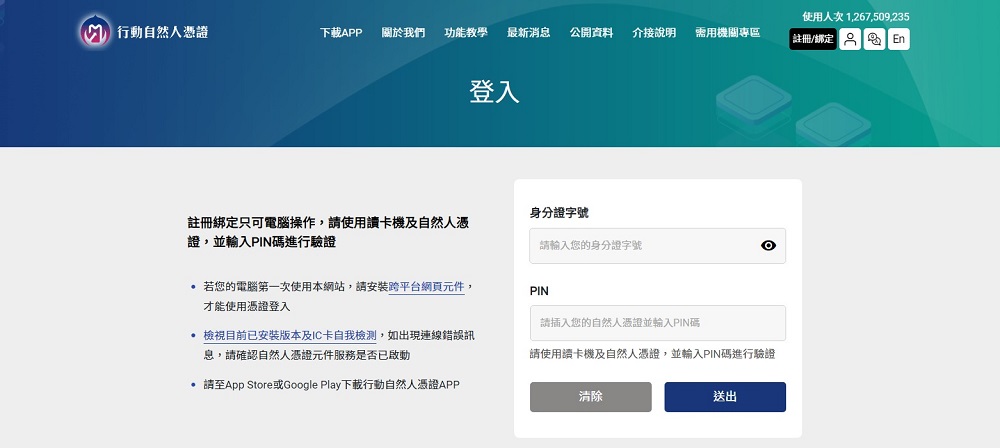Open the 下載APP menu
The height and width of the screenshot is (448, 1000).
click(x=341, y=33)
